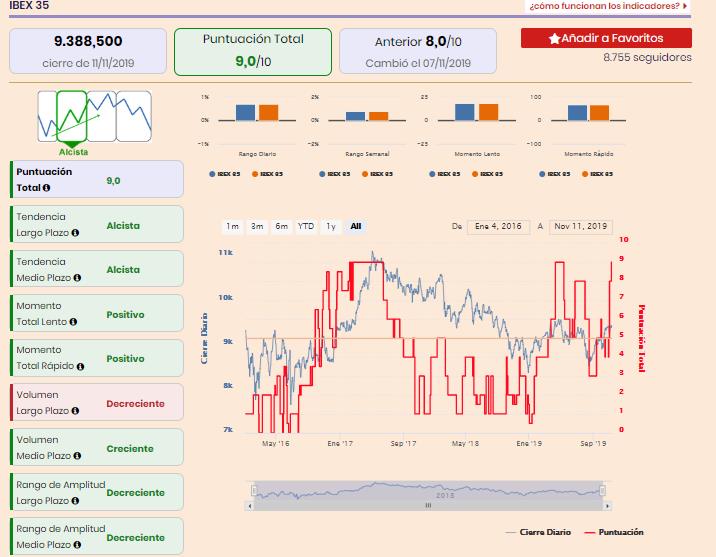Click the Anterior 8,0/10 card
The height and width of the screenshot is (557, 716).
click(x=418, y=51)
